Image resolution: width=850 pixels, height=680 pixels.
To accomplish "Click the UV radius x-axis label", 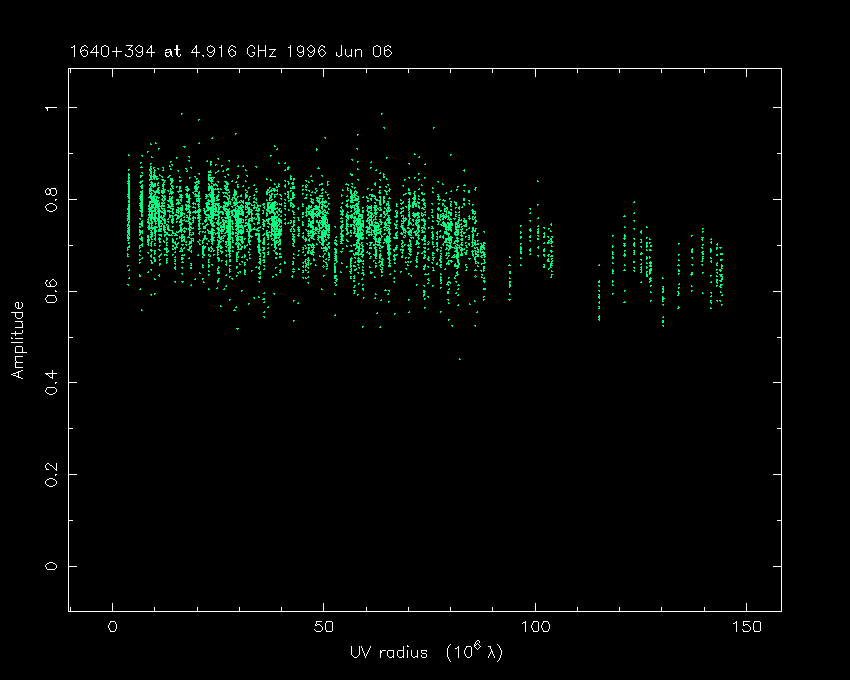I will (x=425, y=653).
